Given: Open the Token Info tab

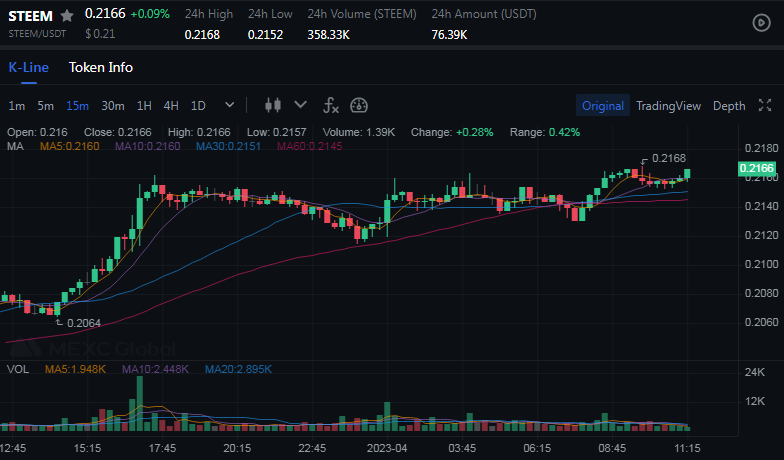Looking at the screenshot, I should tap(101, 67).
